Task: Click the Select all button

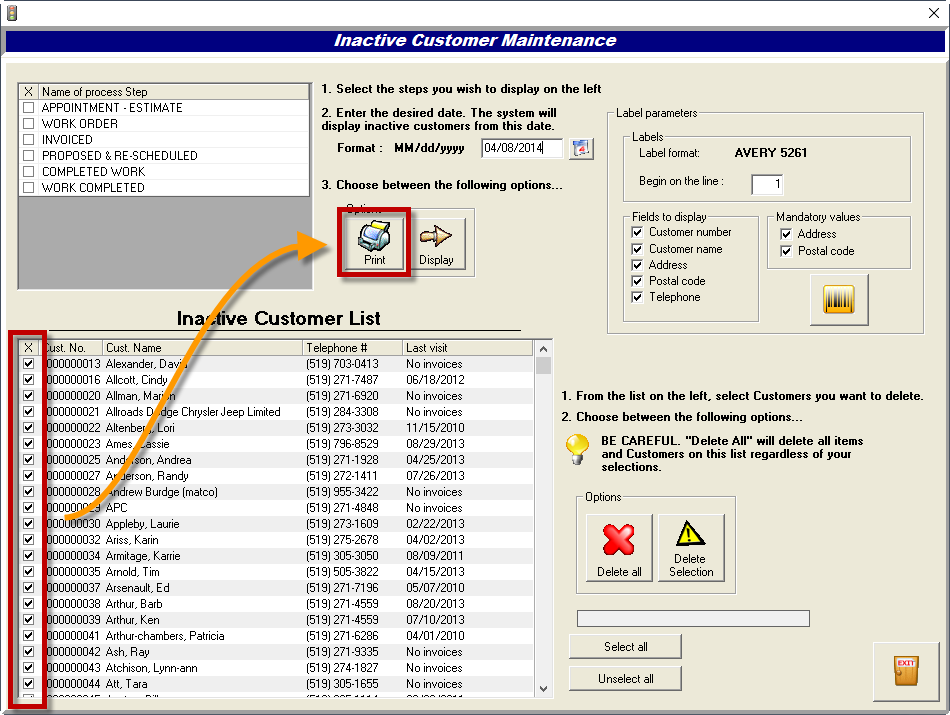Action: click(625, 646)
